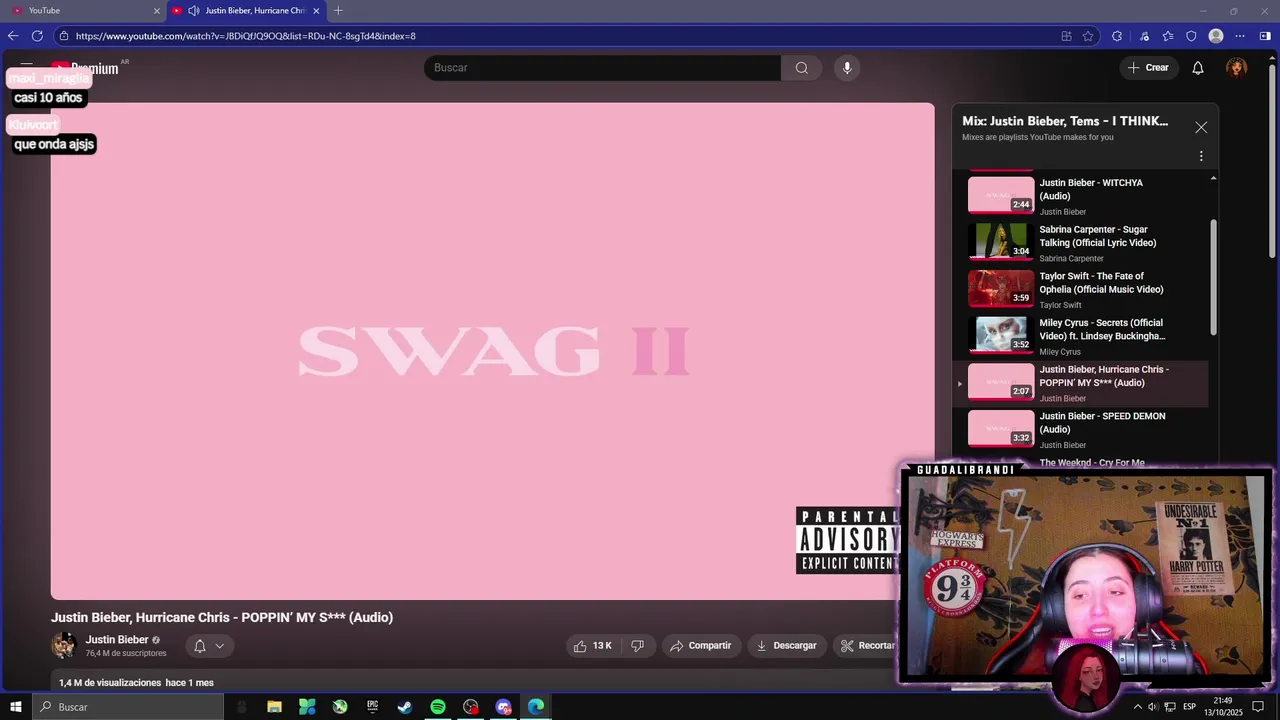Image resolution: width=1280 pixels, height=720 pixels.
Task: Open Microsoft Edge taskbar icon
Action: (x=536, y=707)
